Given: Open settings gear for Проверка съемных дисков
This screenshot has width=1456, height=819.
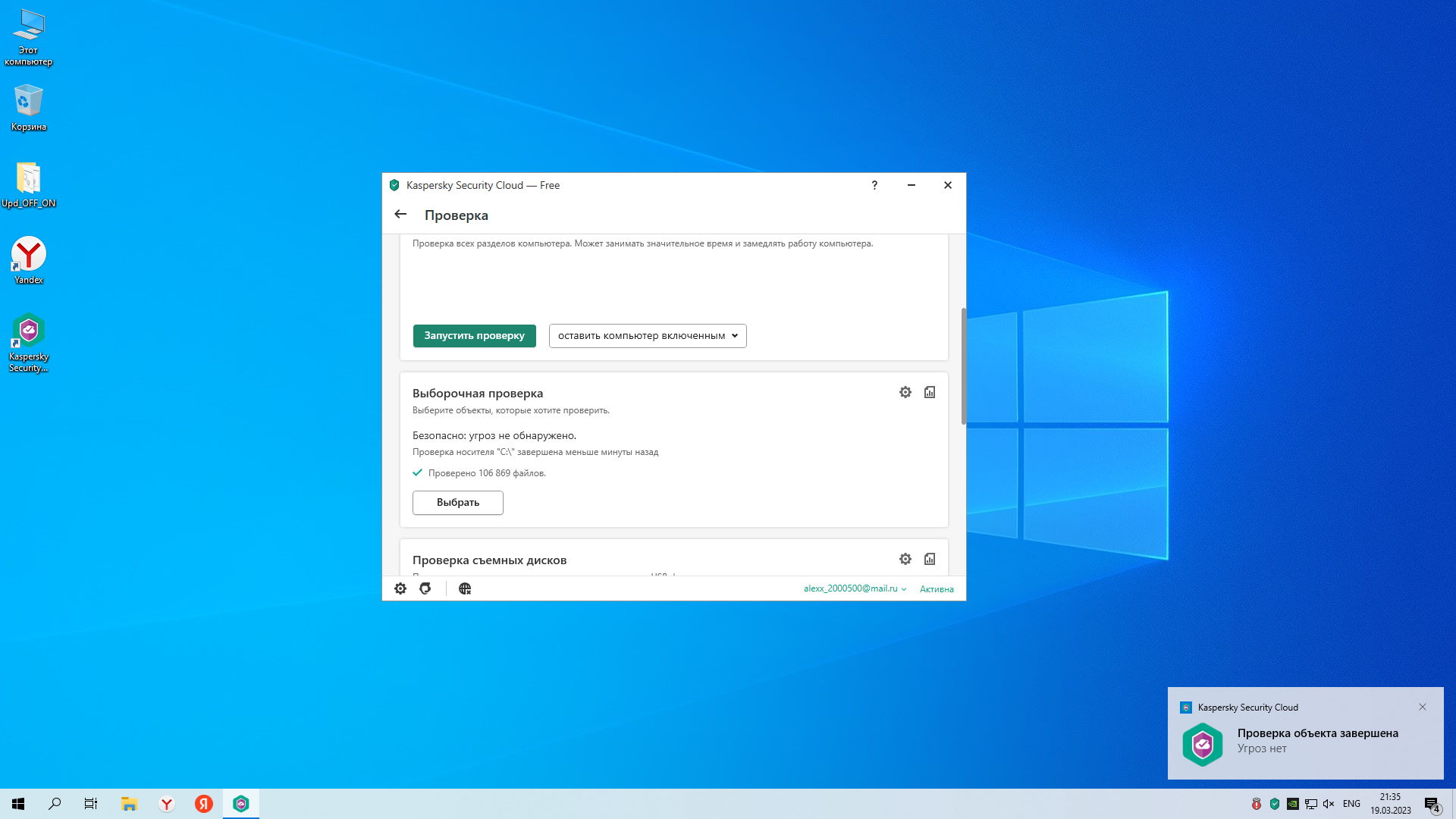Looking at the screenshot, I should 905,559.
